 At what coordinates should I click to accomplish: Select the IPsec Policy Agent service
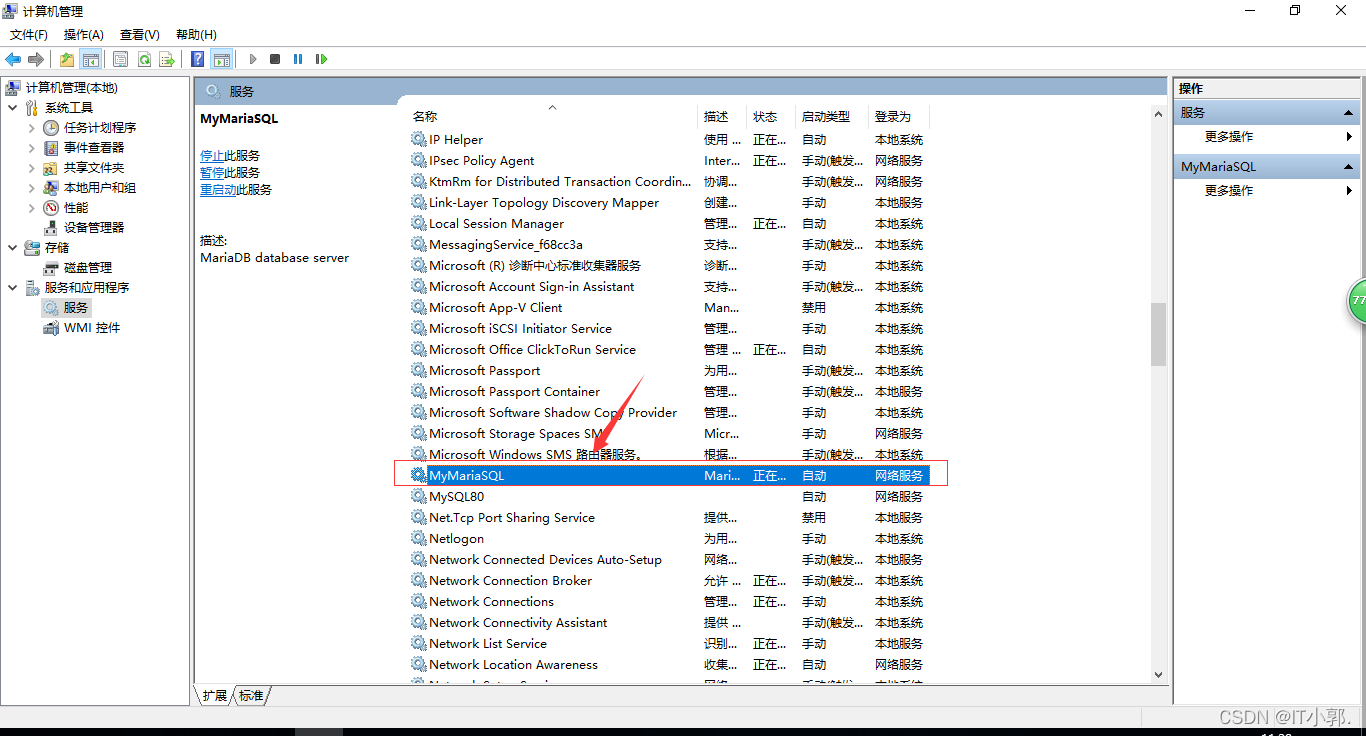click(x=670, y=161)
